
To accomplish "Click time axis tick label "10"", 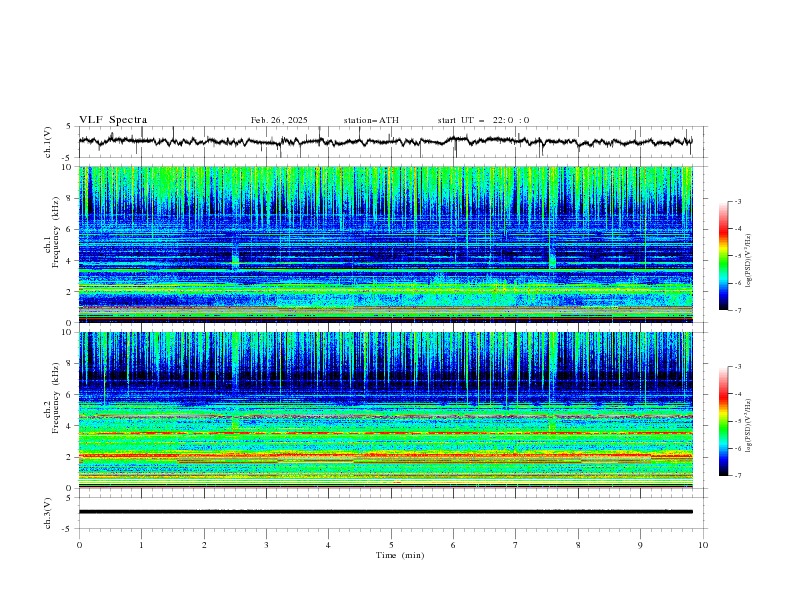I will [703, 545].
